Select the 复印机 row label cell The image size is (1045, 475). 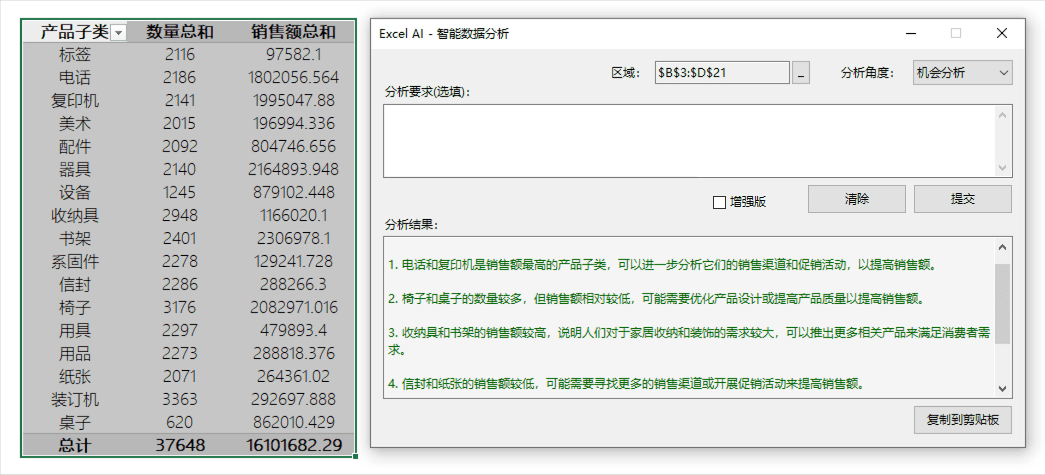tap(75, 101)
